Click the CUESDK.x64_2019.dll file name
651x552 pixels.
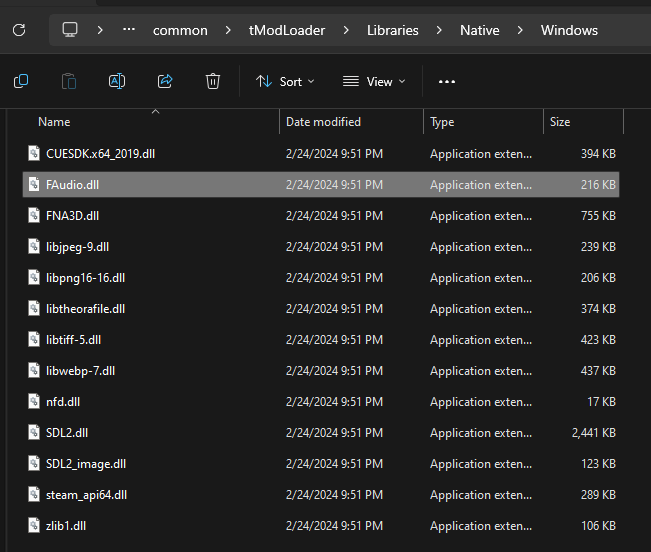[x=100, y=154]
